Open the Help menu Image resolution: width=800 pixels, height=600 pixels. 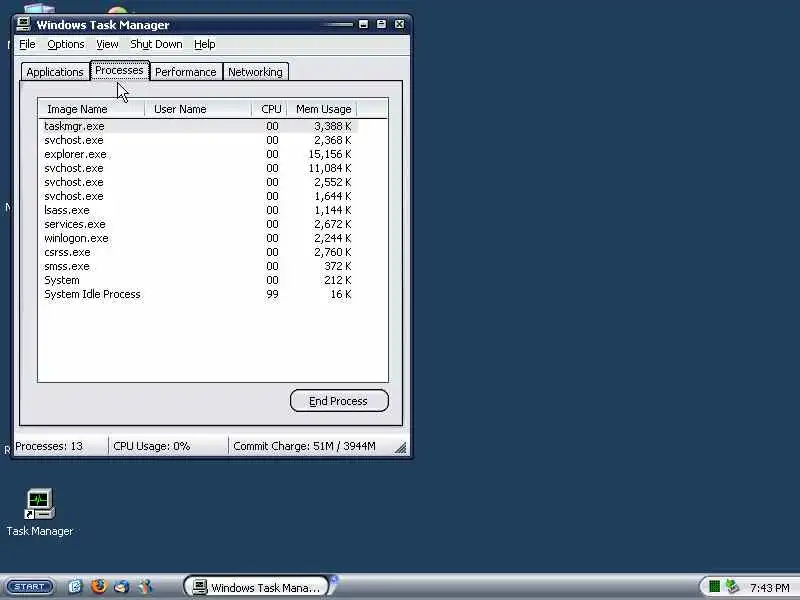[x=205, y=44]
